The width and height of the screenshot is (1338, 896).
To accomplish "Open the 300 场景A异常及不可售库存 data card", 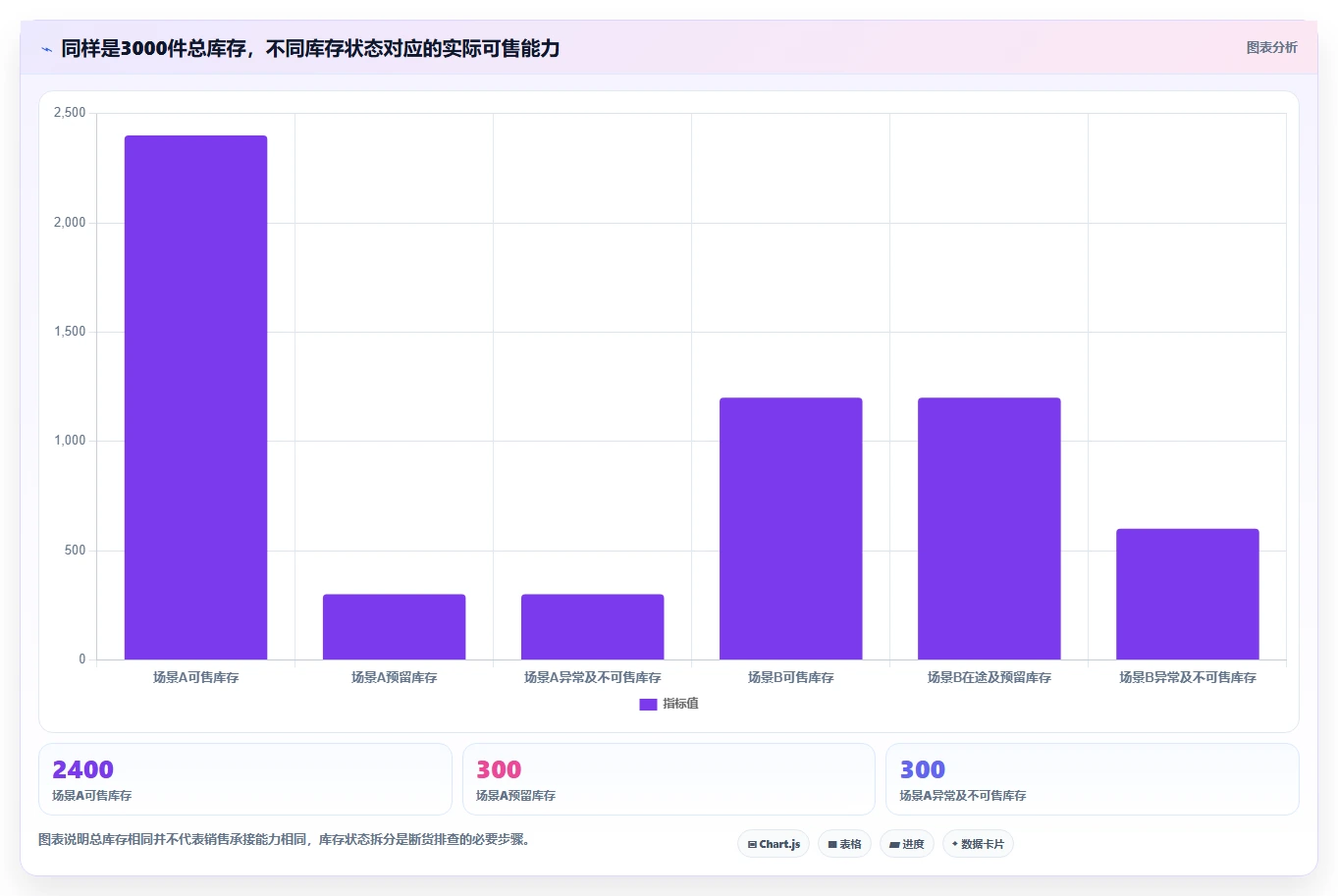I will pyautogui.click(x=1092, y=779).
